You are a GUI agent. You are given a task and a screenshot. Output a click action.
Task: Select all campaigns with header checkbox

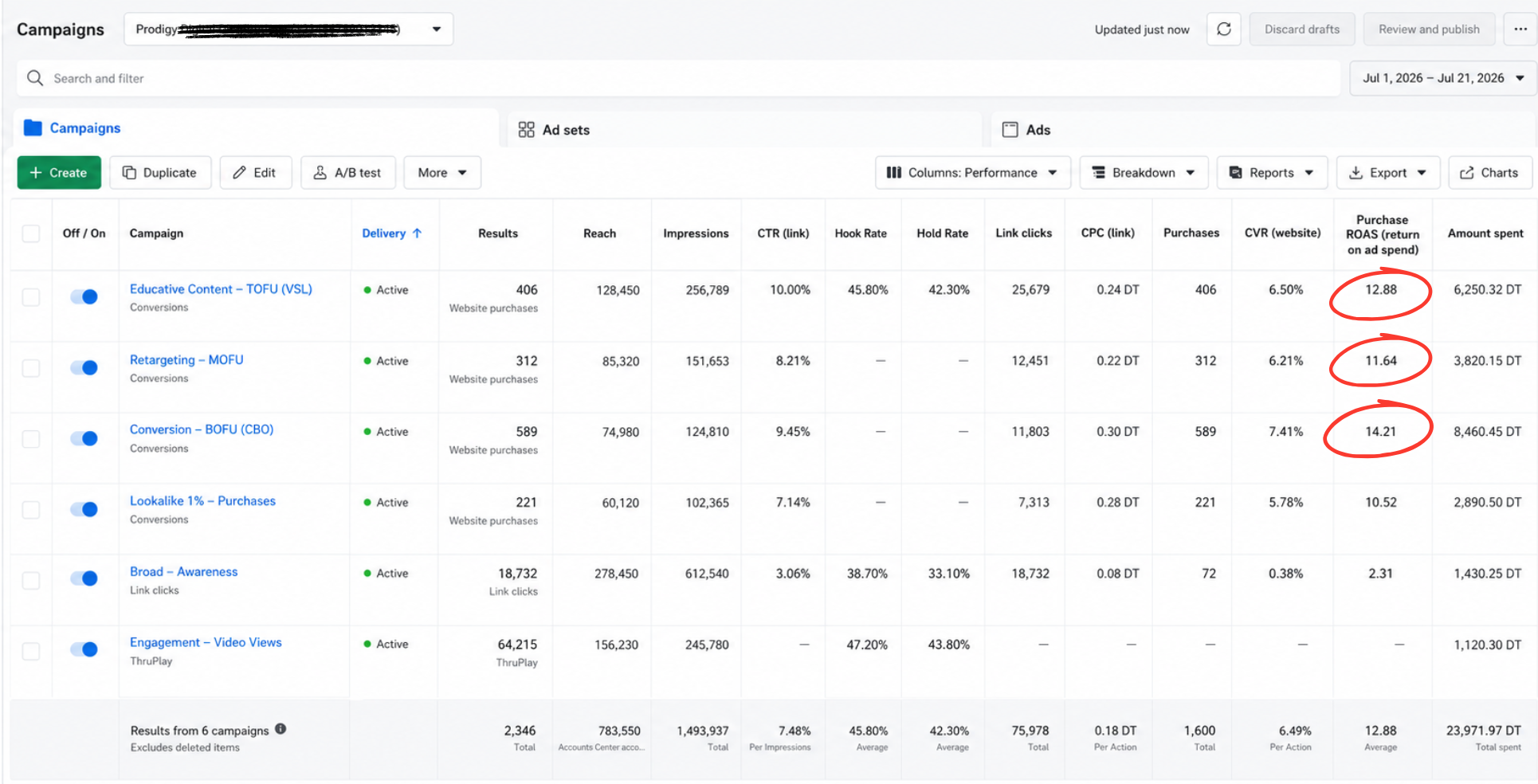(31, 233)
